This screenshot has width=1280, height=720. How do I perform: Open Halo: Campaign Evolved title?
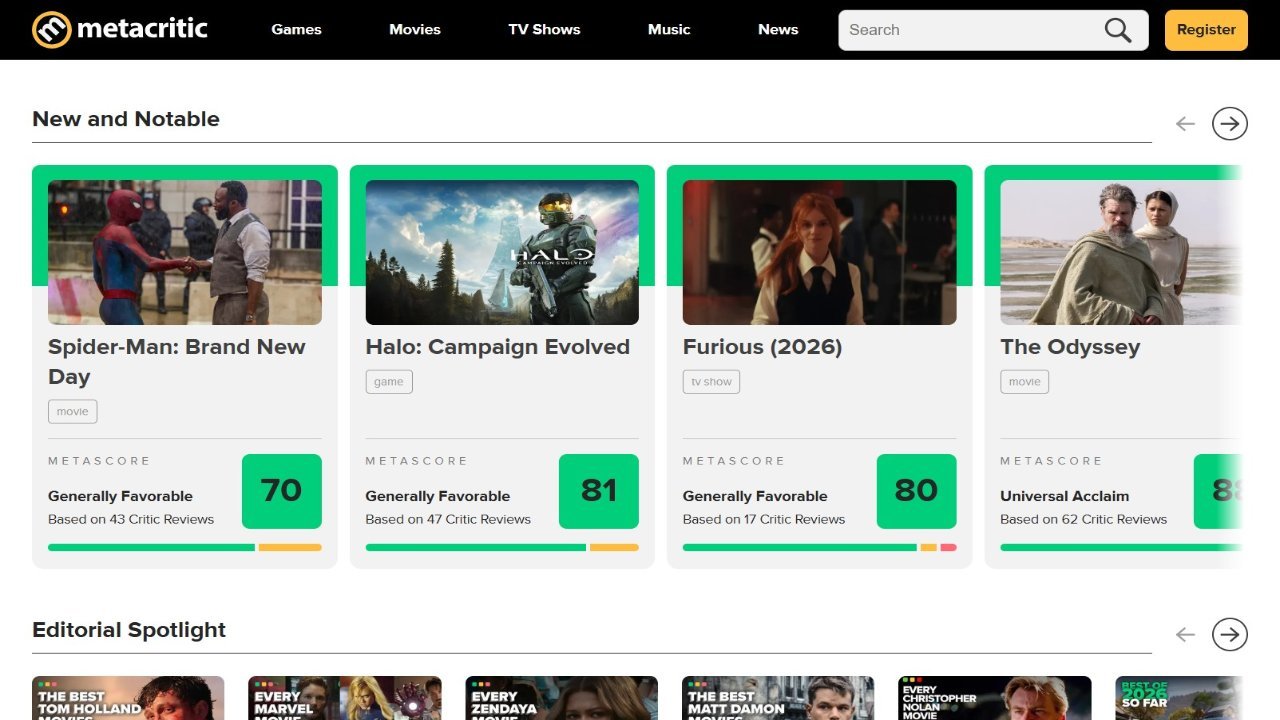[x=497, y=347]
